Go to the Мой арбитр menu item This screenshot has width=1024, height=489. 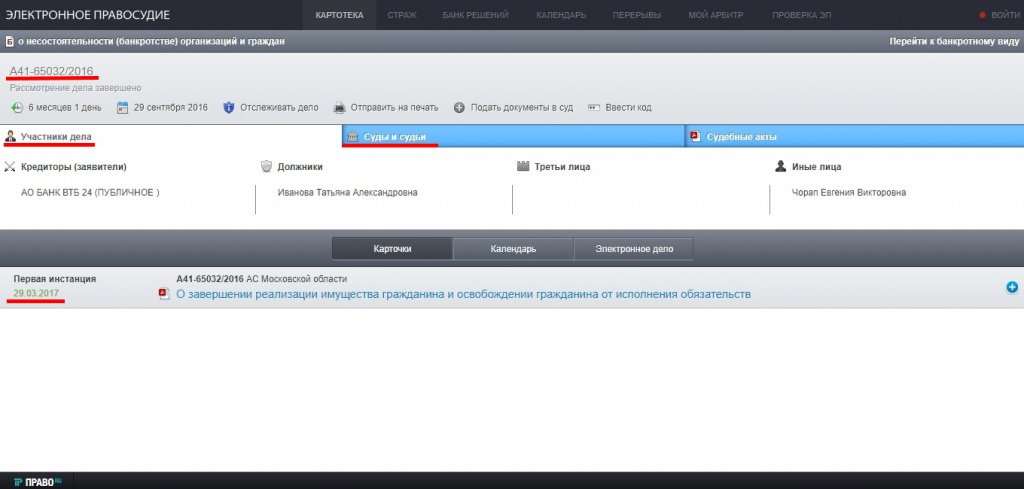(715, 15)
